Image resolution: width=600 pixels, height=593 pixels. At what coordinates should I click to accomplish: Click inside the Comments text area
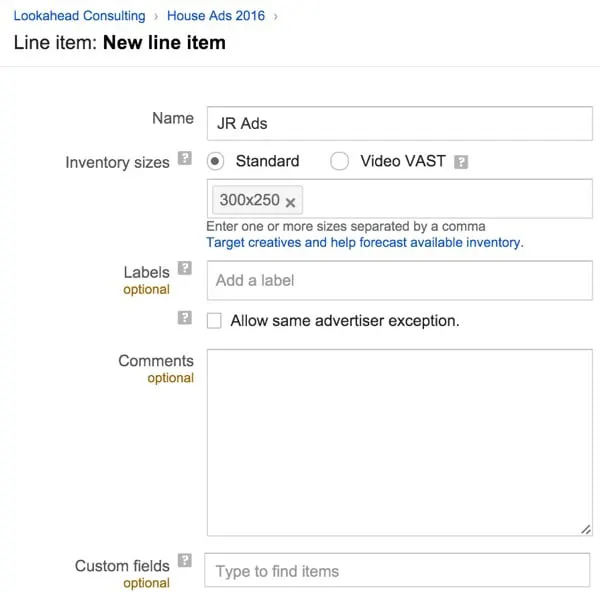coord(399,442)
